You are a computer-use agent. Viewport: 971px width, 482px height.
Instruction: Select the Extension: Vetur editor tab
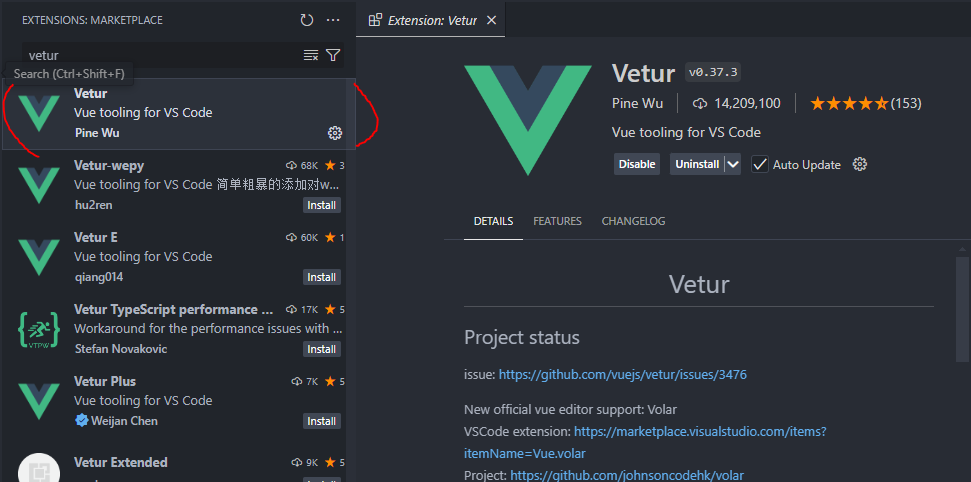[431, 20]
